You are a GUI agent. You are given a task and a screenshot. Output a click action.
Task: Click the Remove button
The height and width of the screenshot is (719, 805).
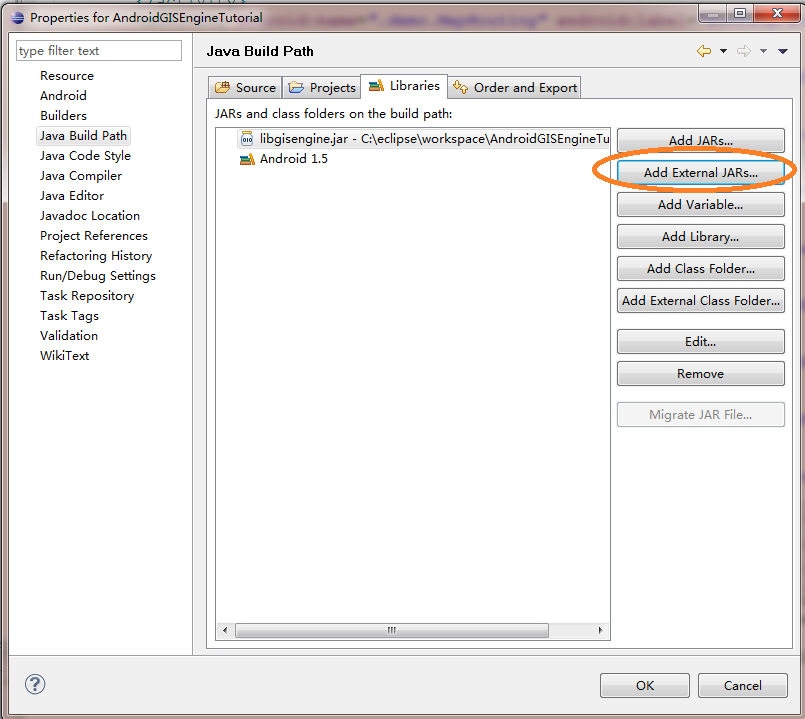pos(701,373)
